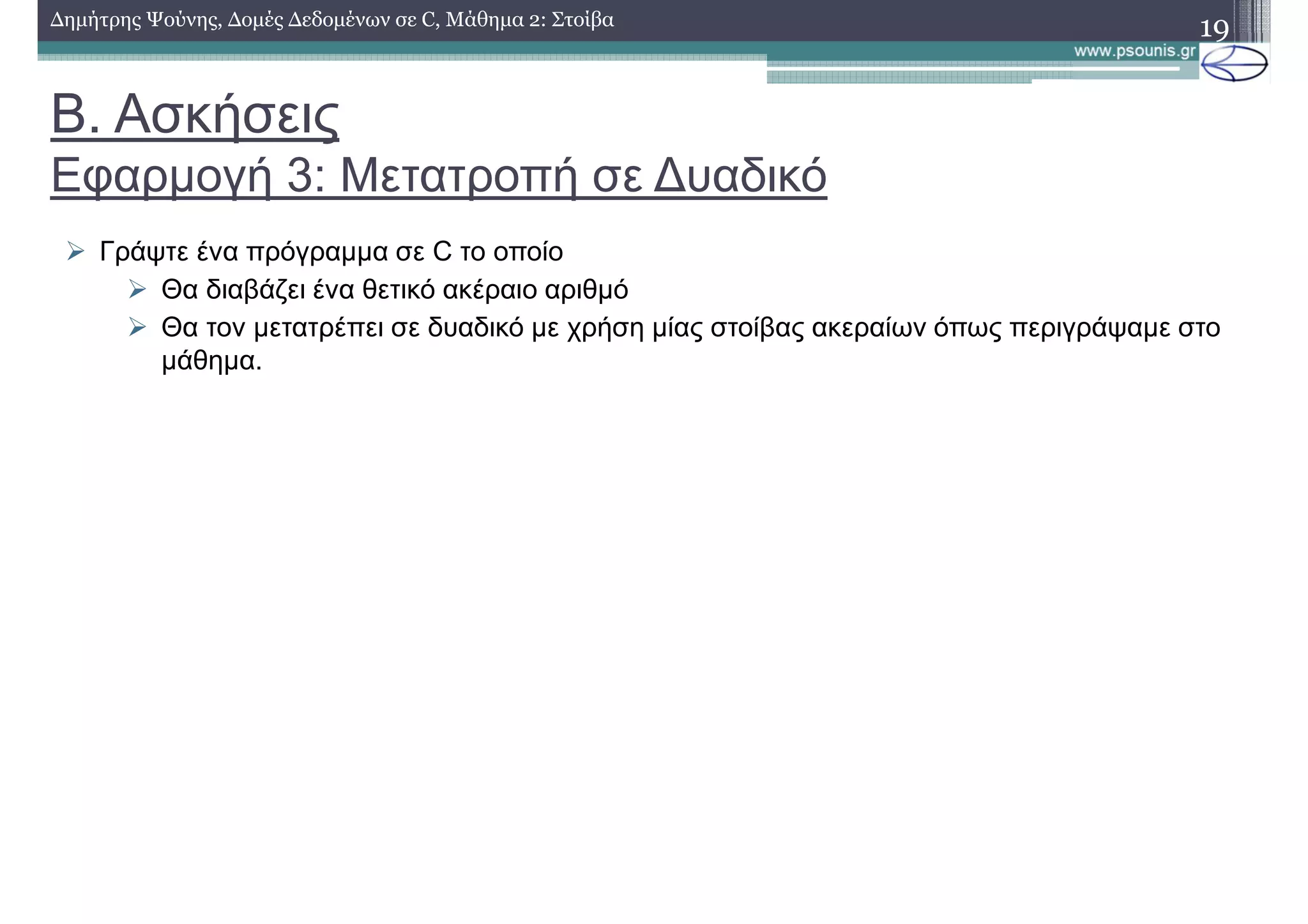Screen dimensions: 1308x924
Task: Click arrow bullet before 'Γράψτε ένα πρόγραμμα'
Action: coord(75,251)
